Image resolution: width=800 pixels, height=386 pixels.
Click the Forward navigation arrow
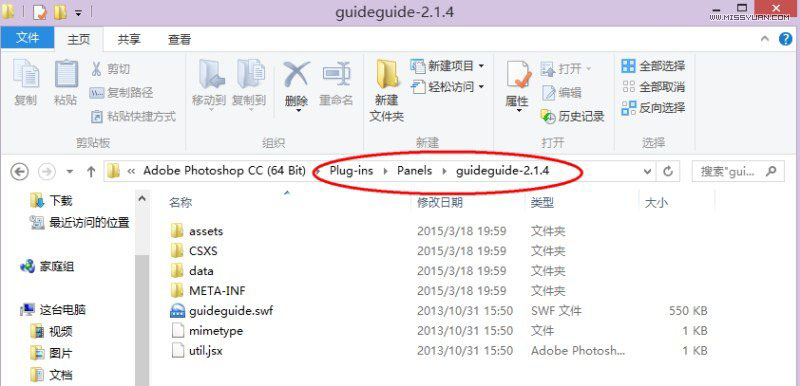click(47, 172)
